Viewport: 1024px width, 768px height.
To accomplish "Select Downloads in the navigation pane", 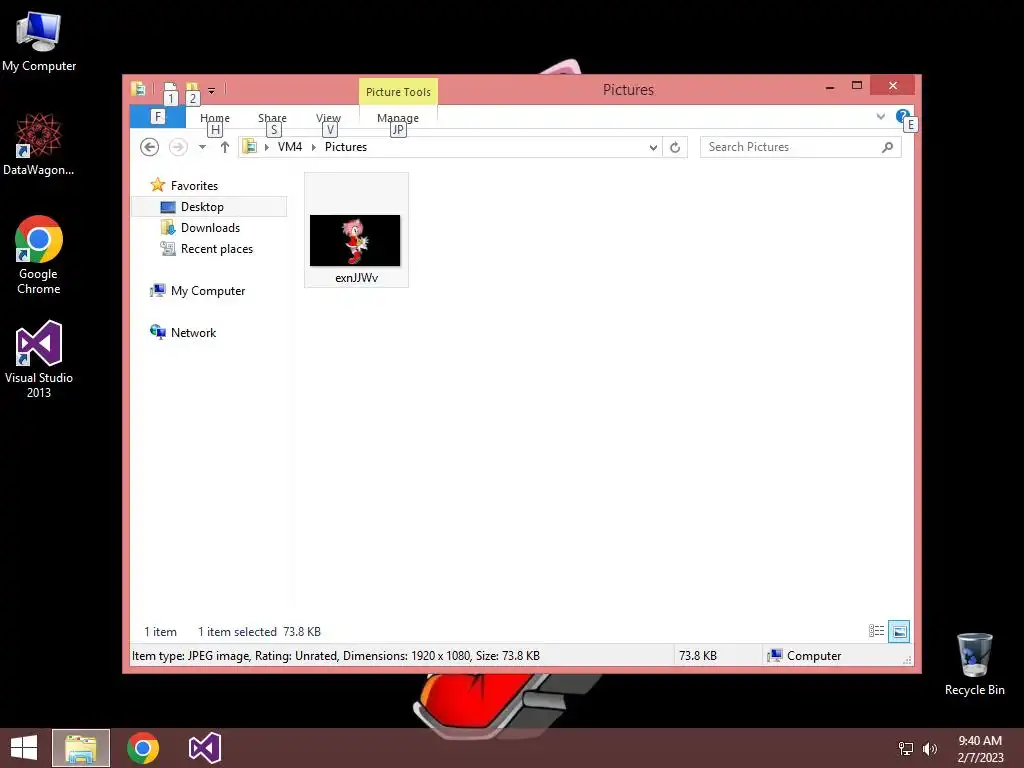I will [210, 228].
